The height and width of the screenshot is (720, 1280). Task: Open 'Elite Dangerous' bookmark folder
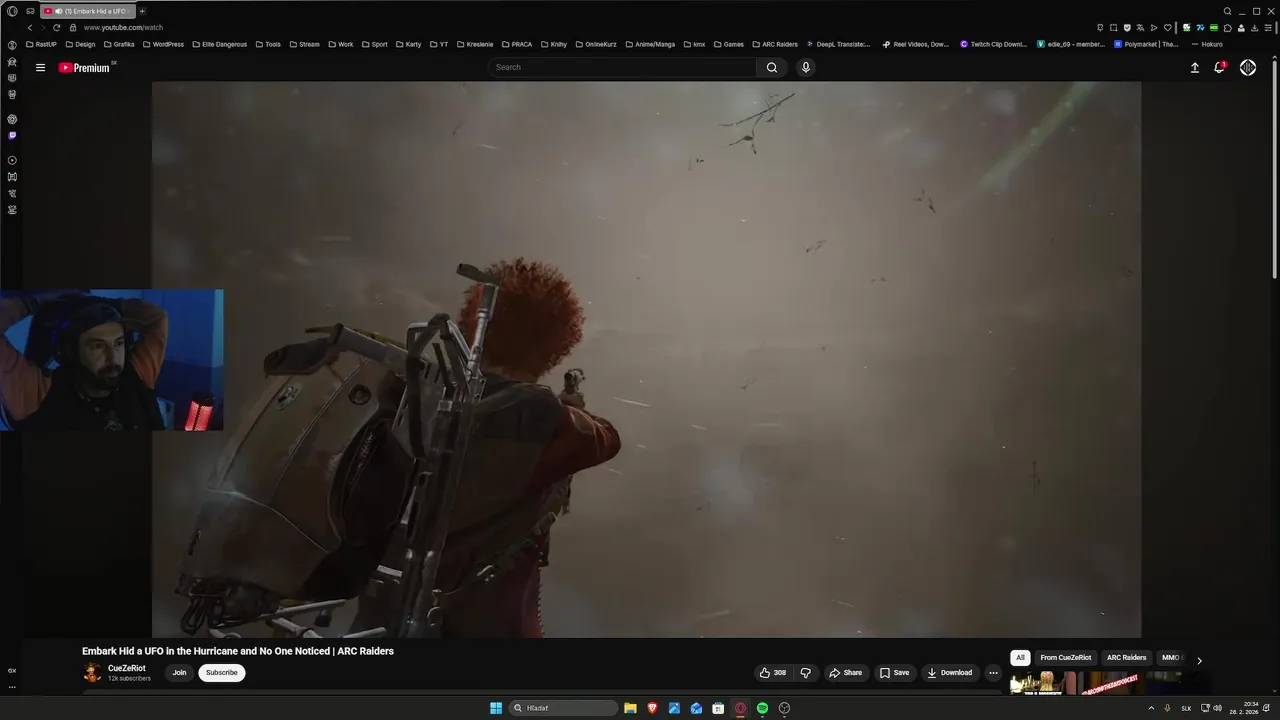point(219,44)
